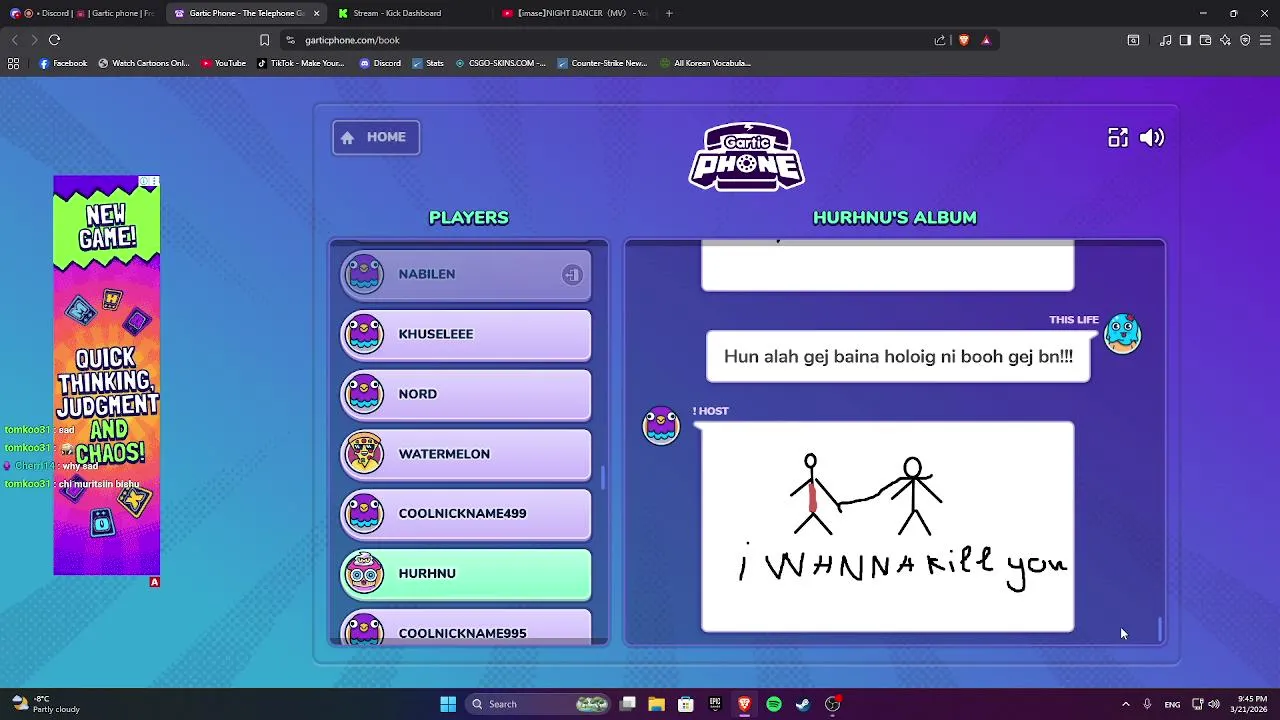This screenshot has height=720, width=1280.
Task: Open the YouTube bookmark
Action: tap(223, 63)
